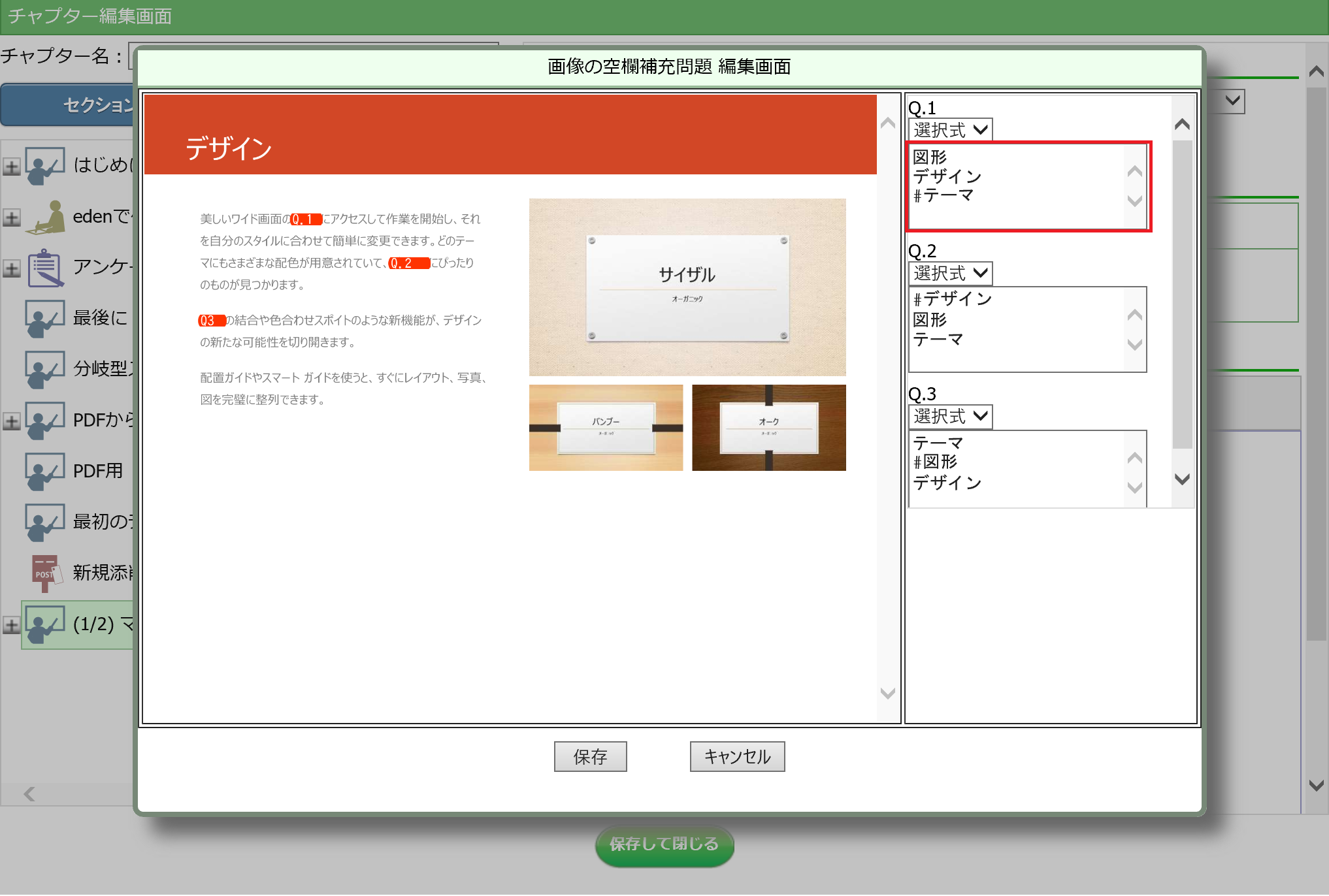Open Q.1 選択式 type dropdown
This screenshot has width=1329, height=896.
(x=950, y=130)
